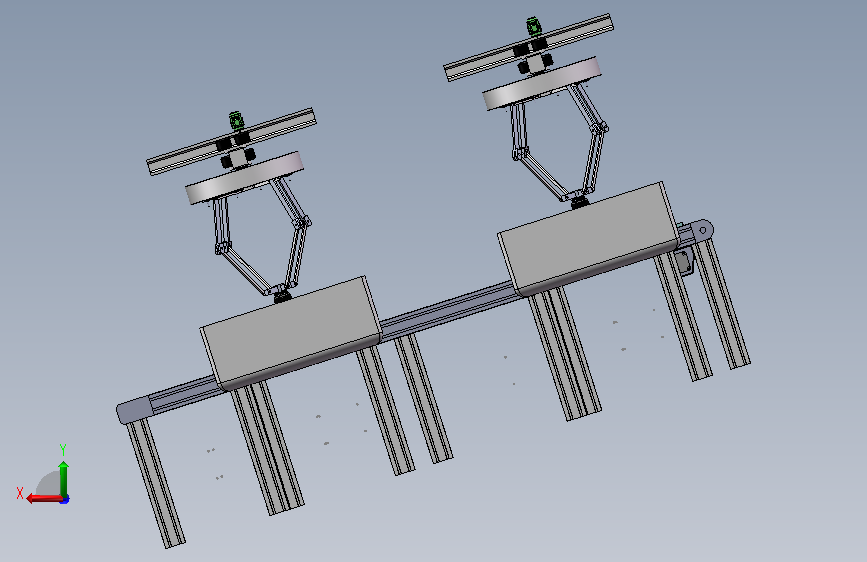Click the blue Z axis dot of the triad
Viewport: 867px width, 562px height.
[x=65, y=500]
